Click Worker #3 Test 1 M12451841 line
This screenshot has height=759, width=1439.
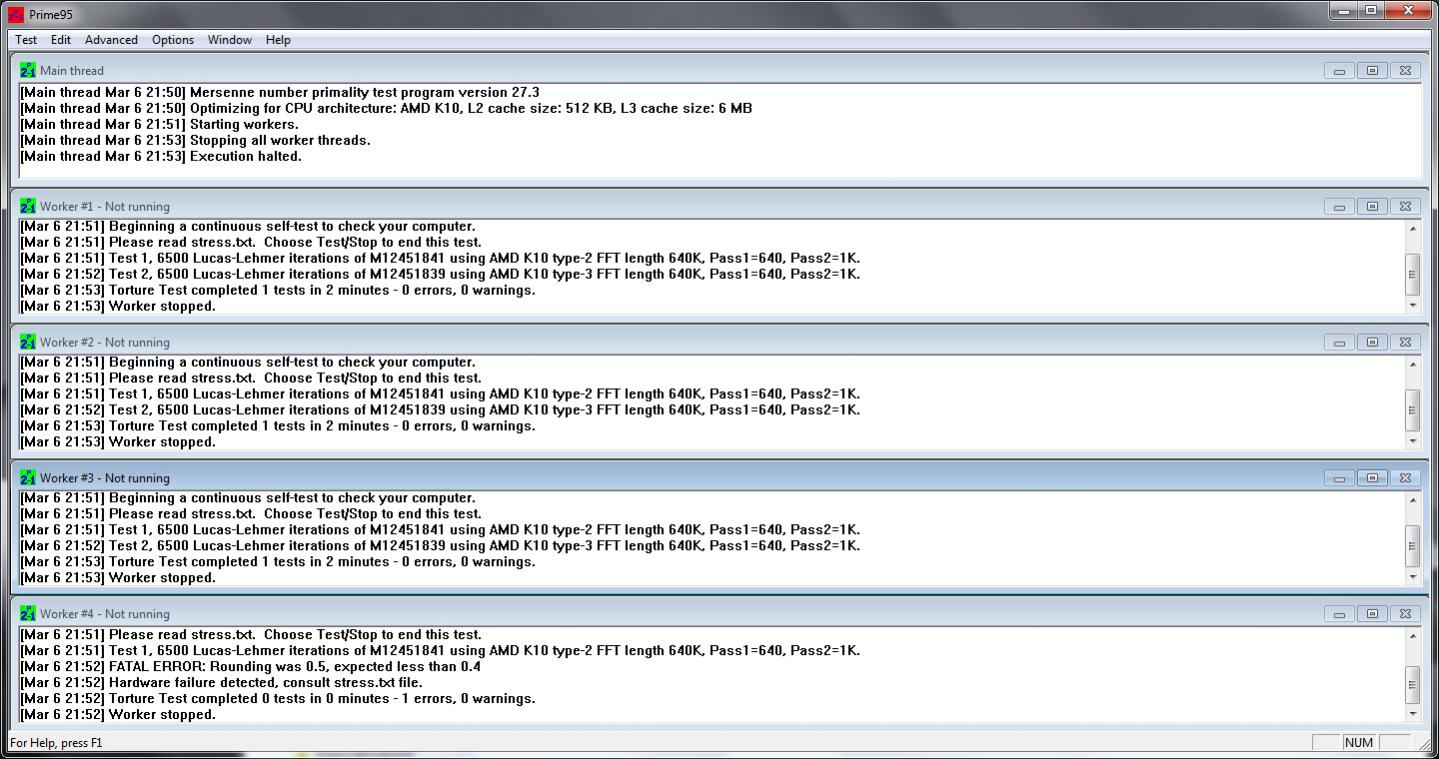[440, 530]
